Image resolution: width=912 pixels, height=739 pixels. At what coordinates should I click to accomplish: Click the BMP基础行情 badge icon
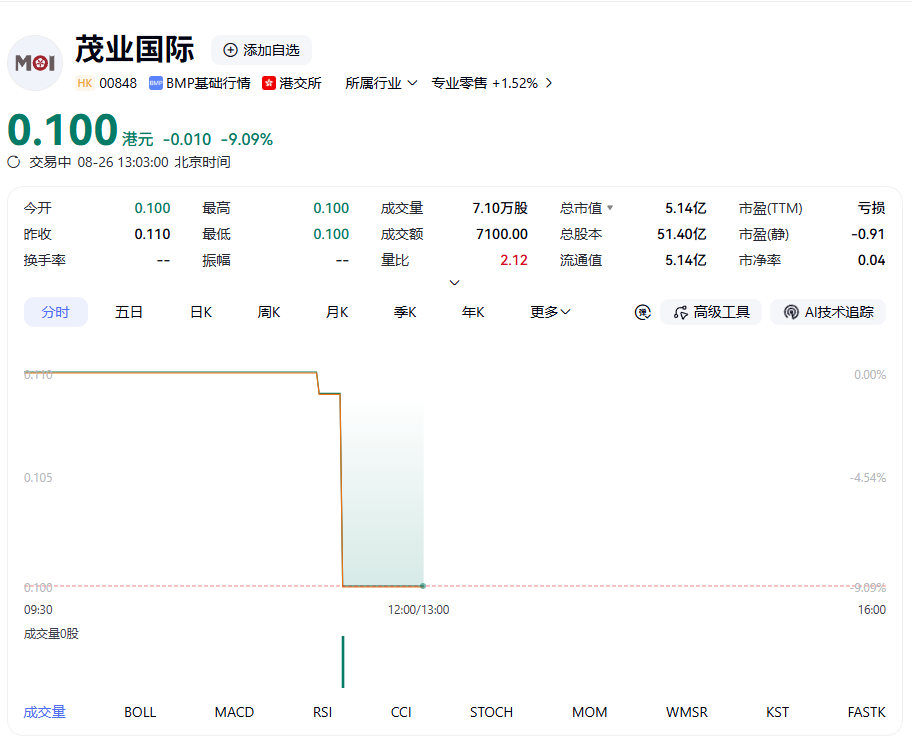(155, 83)
